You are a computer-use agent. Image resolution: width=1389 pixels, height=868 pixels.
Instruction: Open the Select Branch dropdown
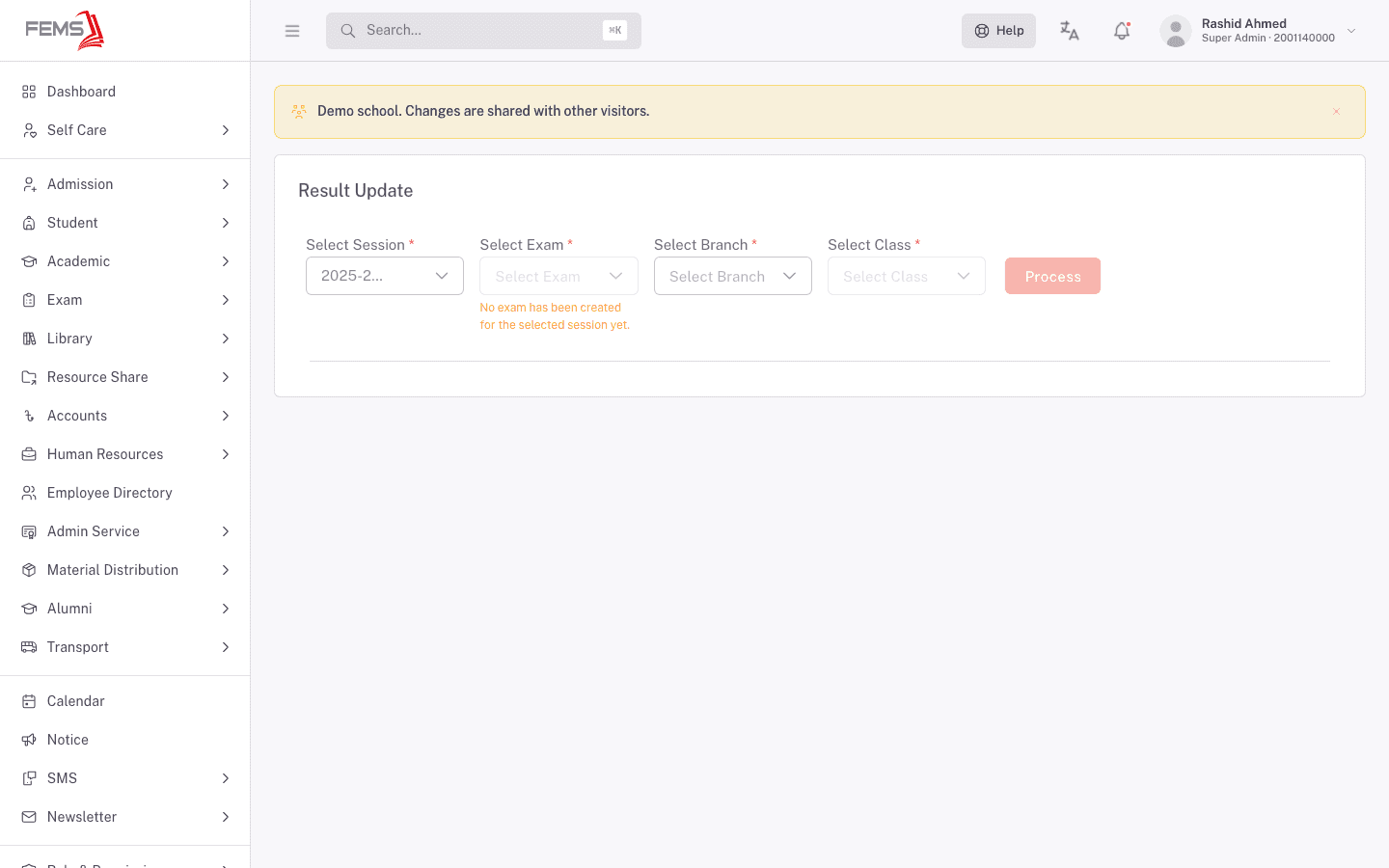point(733,276)
